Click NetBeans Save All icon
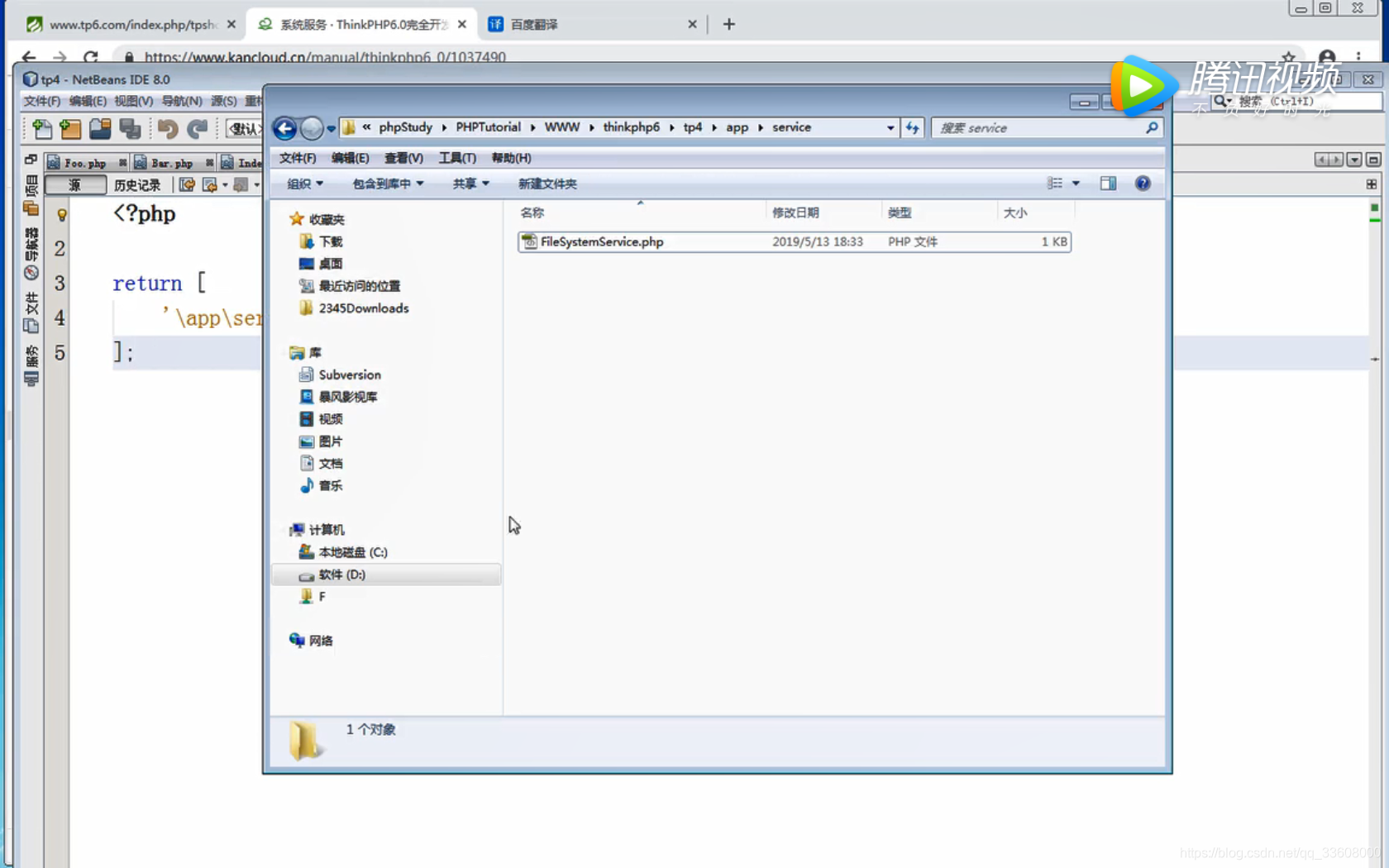This screenshot has height=868, width=1389. [x=130, y=128]
